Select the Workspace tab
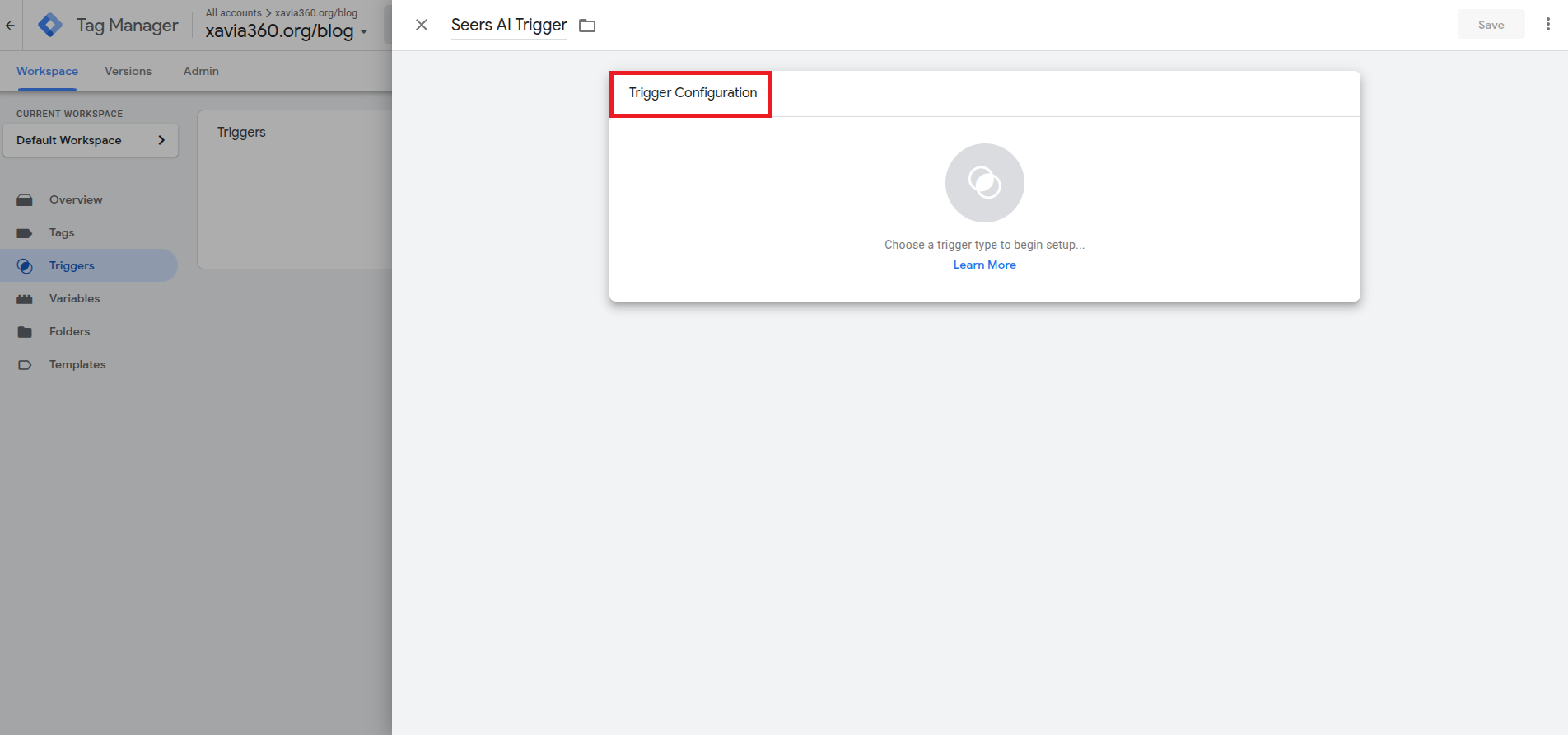 47,71
